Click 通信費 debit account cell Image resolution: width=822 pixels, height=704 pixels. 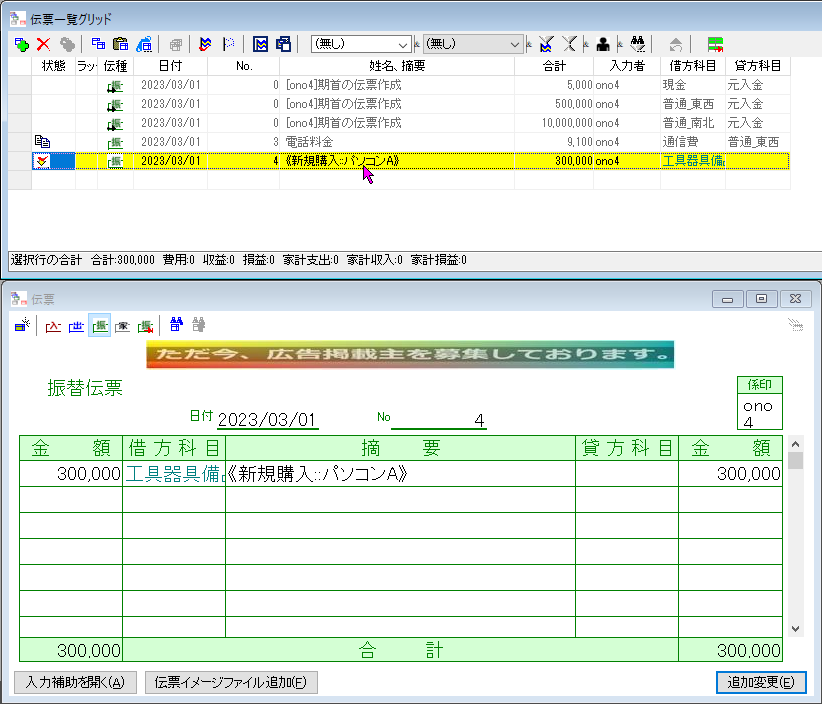pos(693,142)
